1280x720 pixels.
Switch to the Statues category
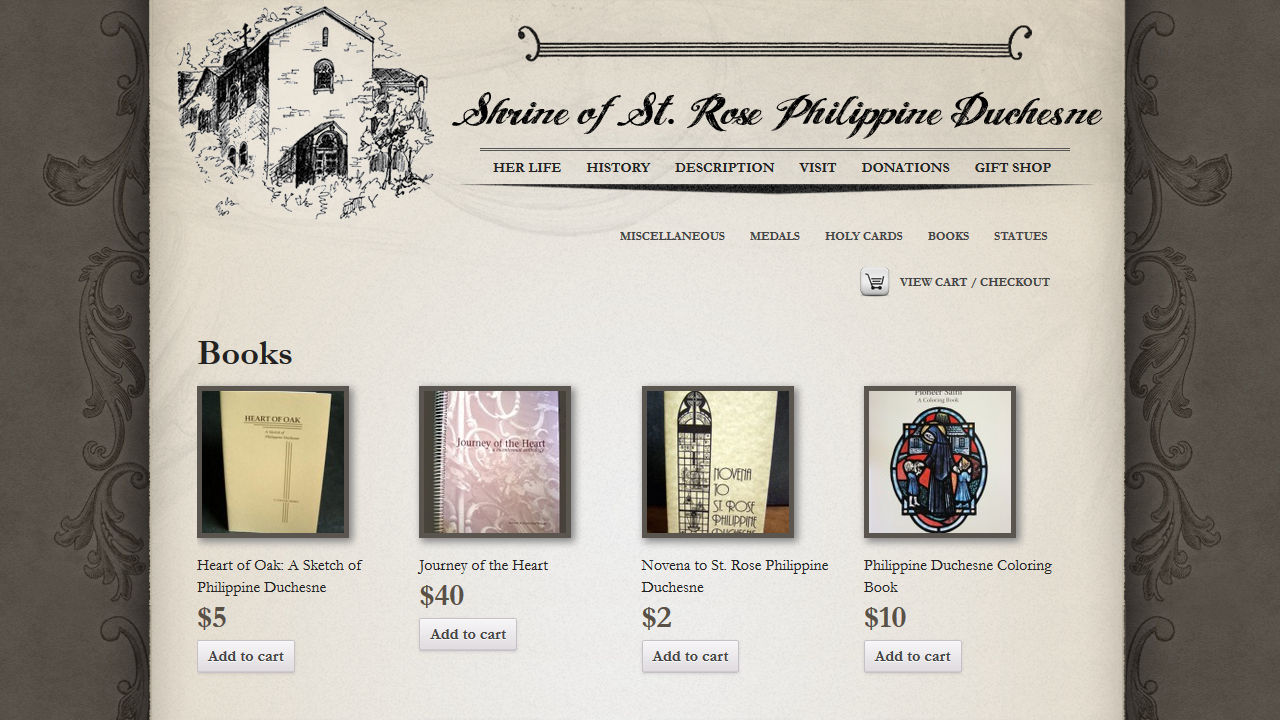(x=1021, y=236)
